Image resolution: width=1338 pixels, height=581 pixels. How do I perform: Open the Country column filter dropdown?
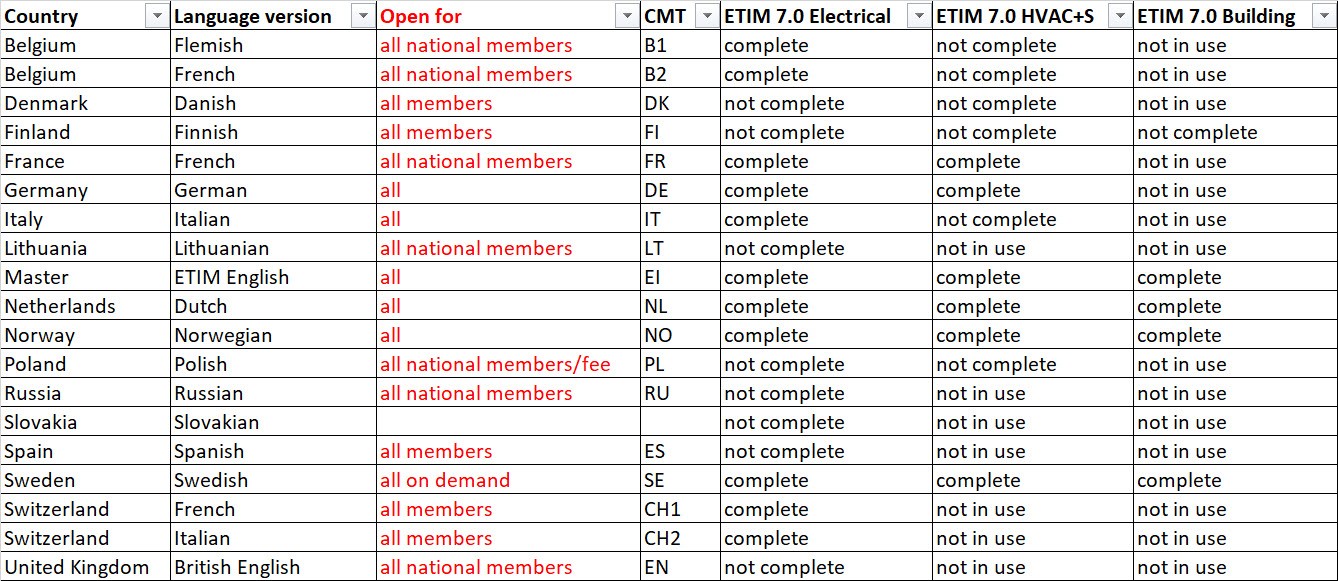(x=157, y=16)
